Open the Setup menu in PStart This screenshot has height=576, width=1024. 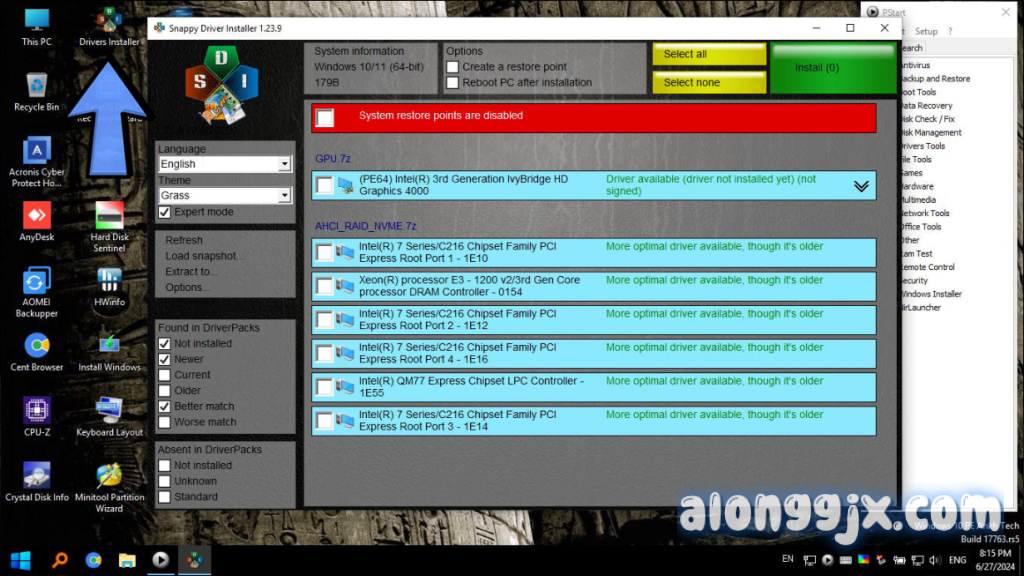pyautogui.click(x=926, y=31)
